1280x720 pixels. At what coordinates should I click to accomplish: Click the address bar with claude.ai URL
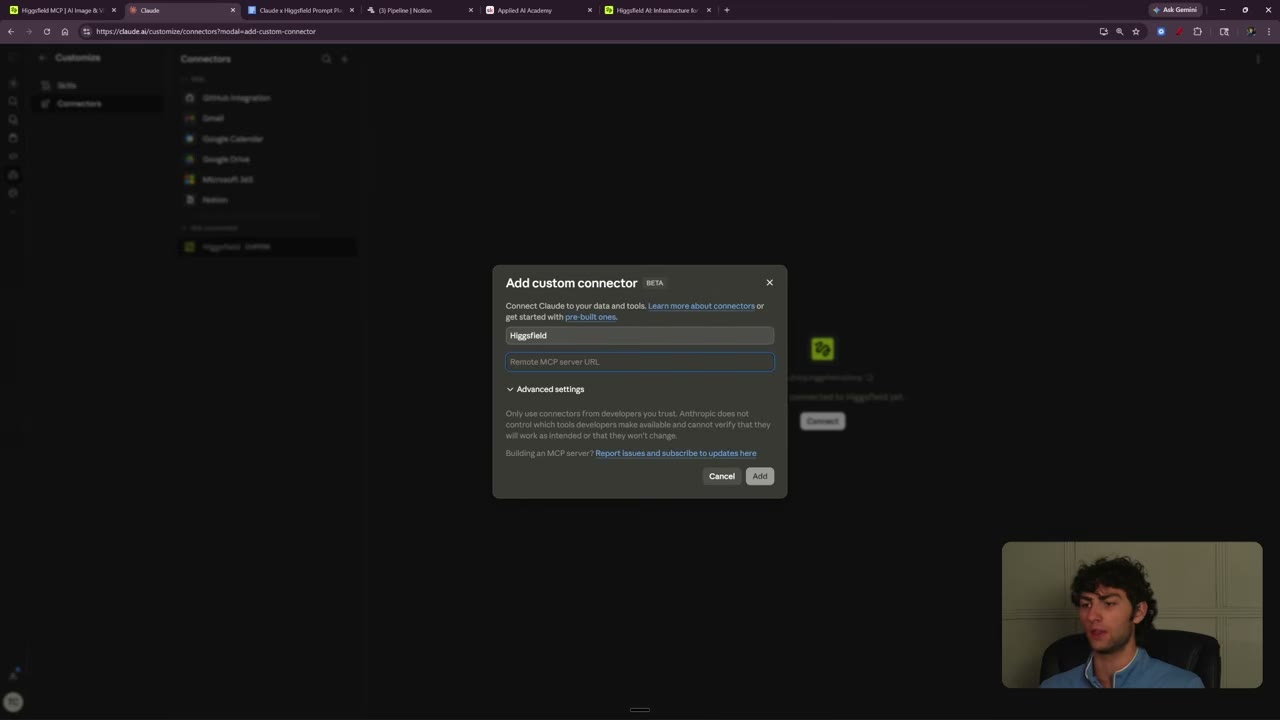pos(590,31)
